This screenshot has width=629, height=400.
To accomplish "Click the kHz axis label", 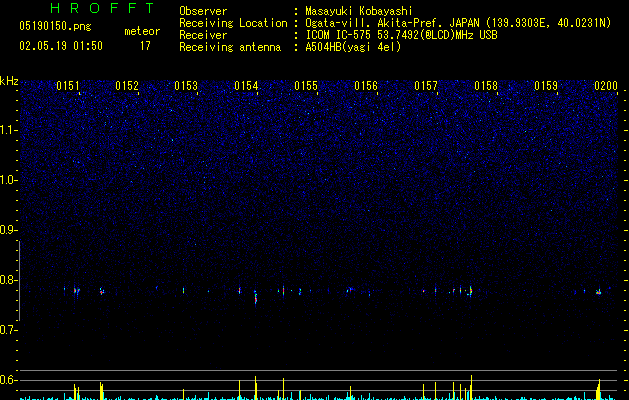I will [9, 81].
